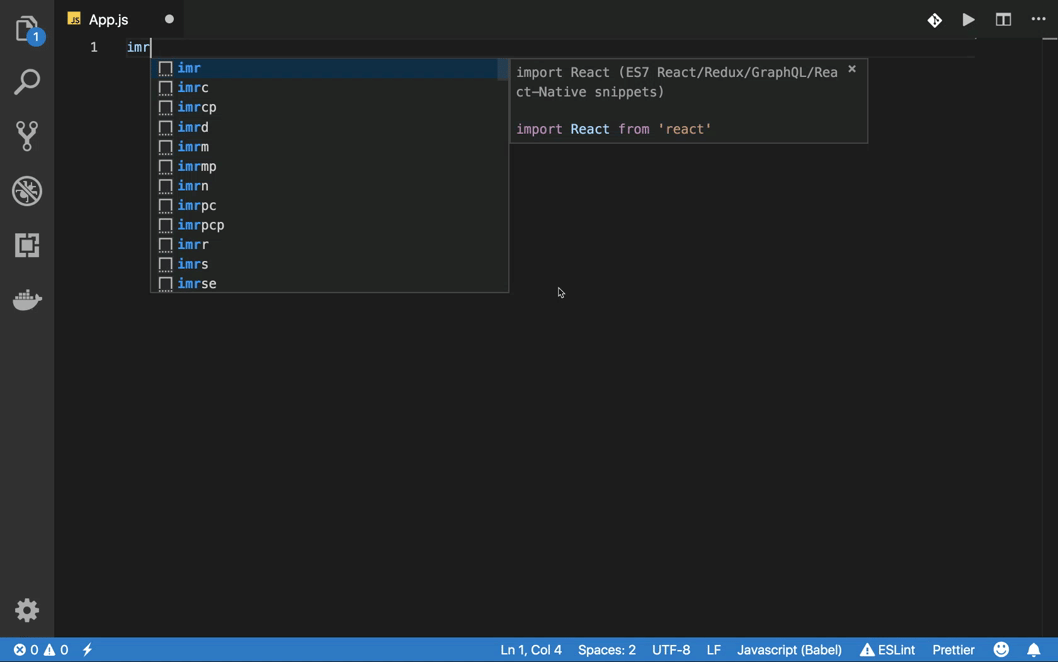Open the Debug view icon
Screen dimensions: 1058x662
coord(27,191)
